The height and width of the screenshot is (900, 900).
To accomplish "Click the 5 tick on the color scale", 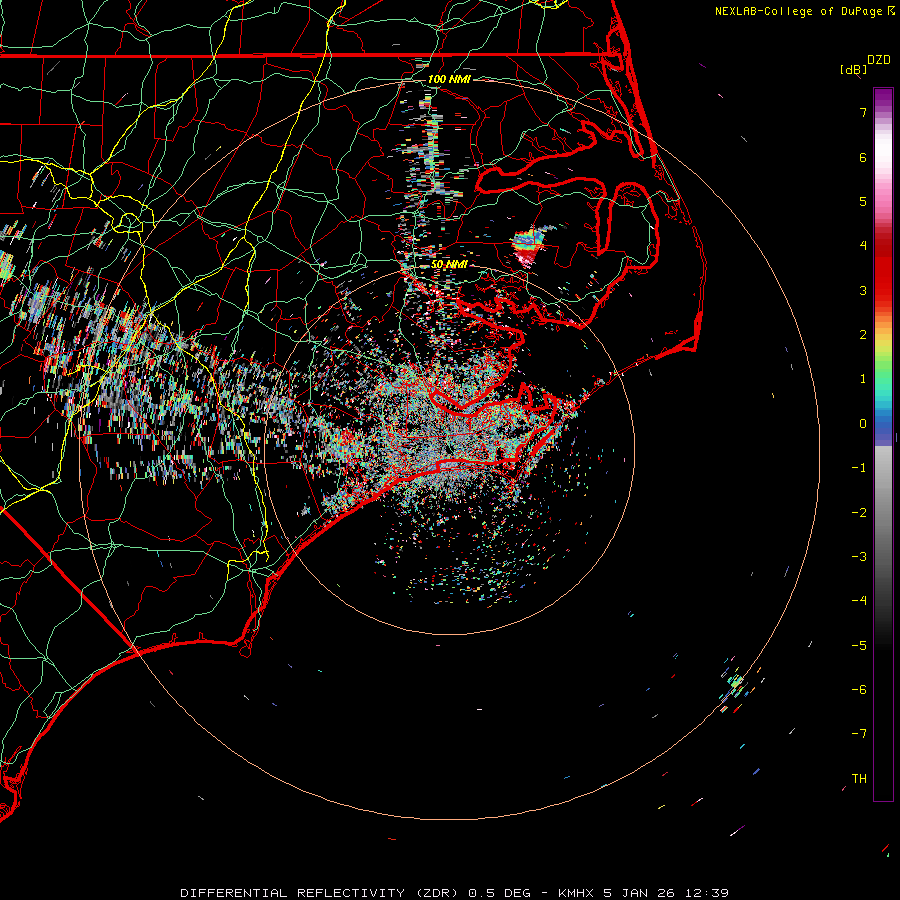I will 862,202.
